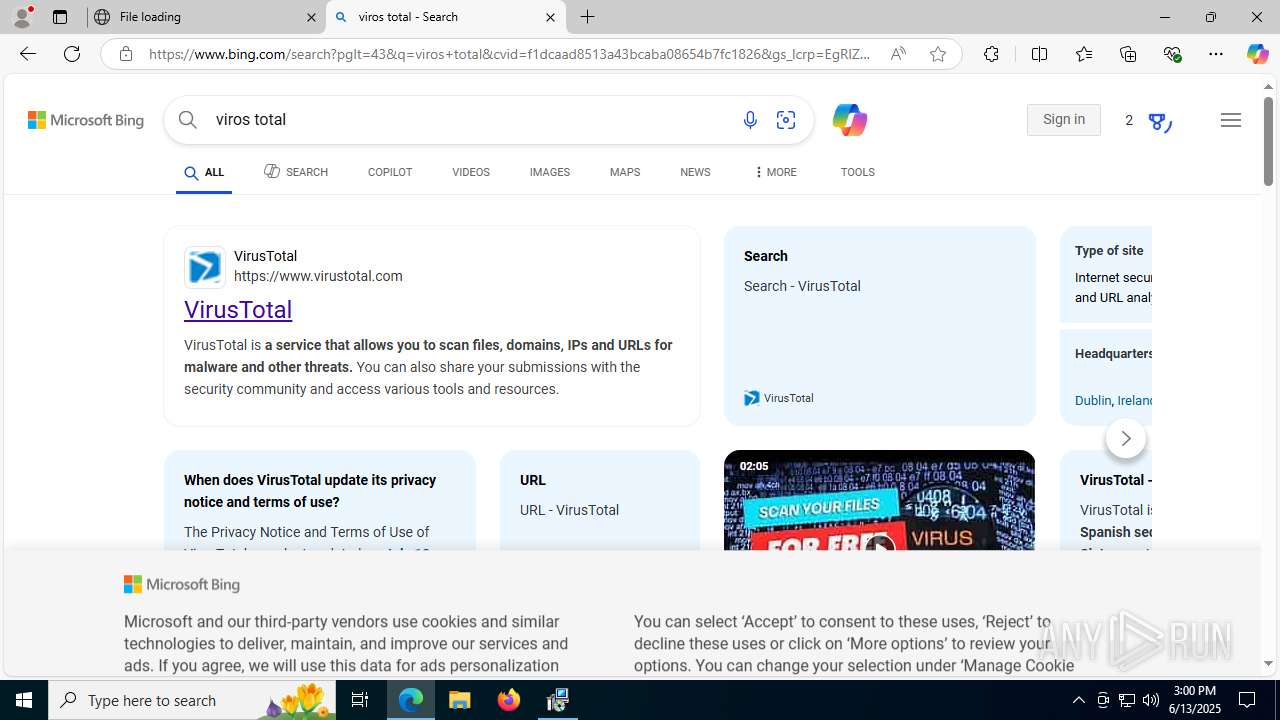Screen dimensions: 1280x720
Task: Open the Extensions puzzle icon
Action: tap(991, 54)
